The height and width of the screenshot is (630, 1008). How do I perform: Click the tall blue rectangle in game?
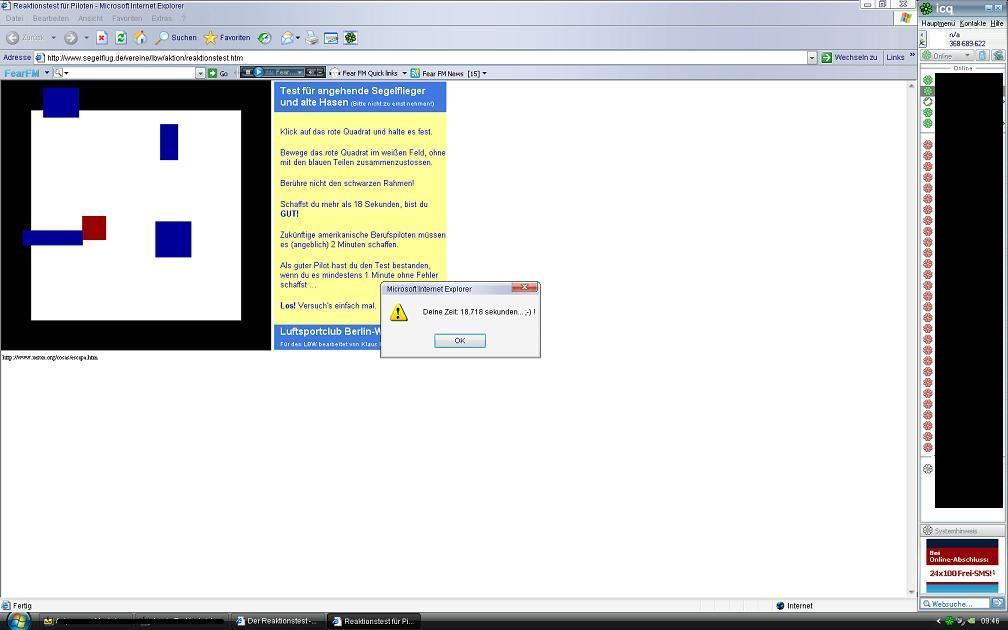click(x=169, y=142)
